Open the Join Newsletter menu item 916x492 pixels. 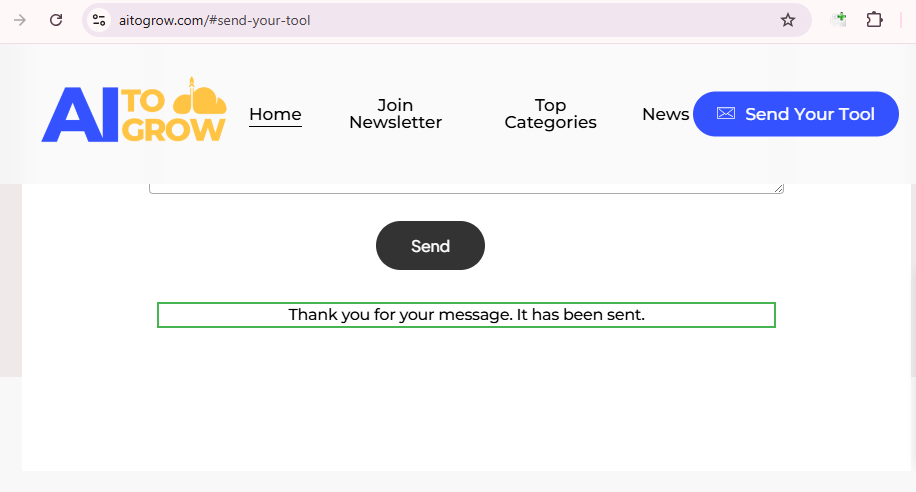pos(395,114)
